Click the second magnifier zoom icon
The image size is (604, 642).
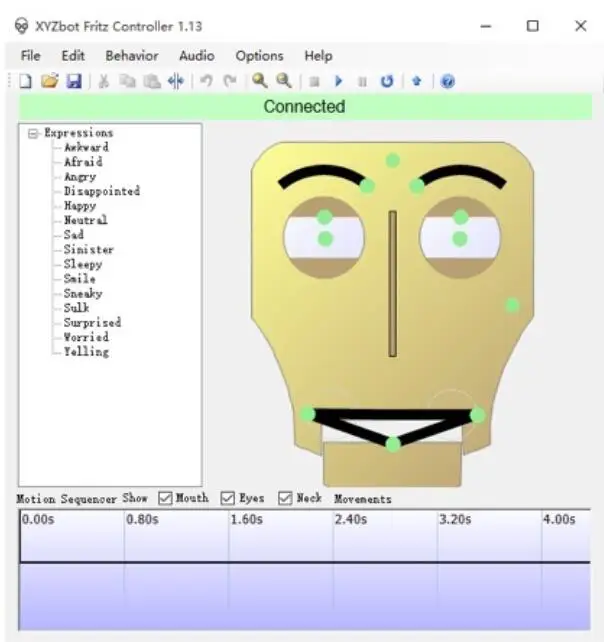284,81
